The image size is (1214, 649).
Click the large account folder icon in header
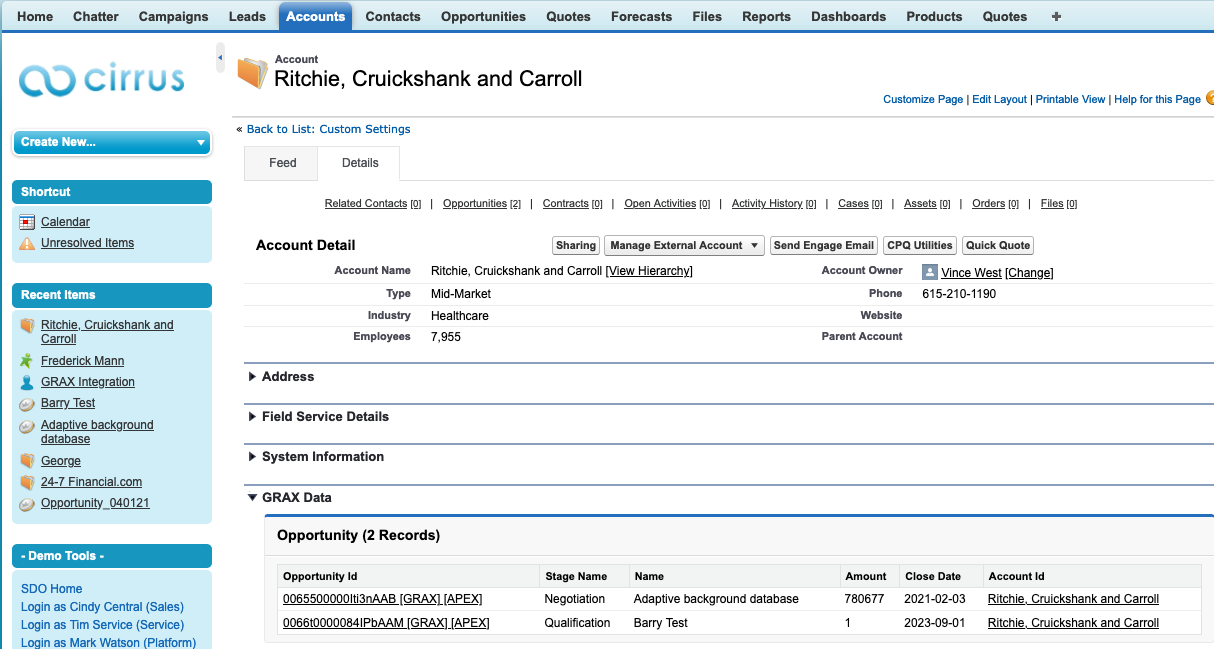[x=253, y=73]
